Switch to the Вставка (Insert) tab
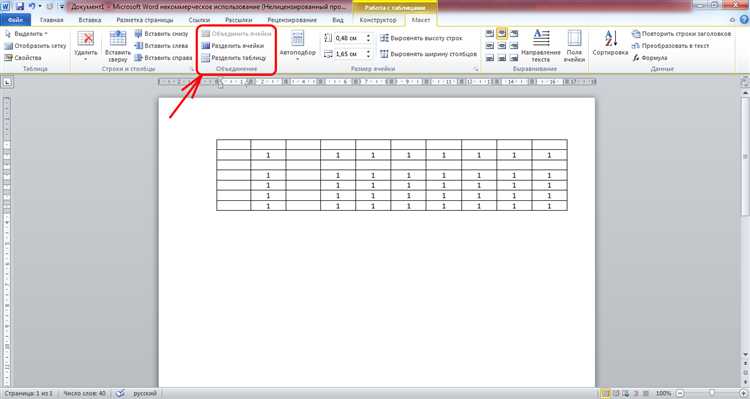 point(90,20)
